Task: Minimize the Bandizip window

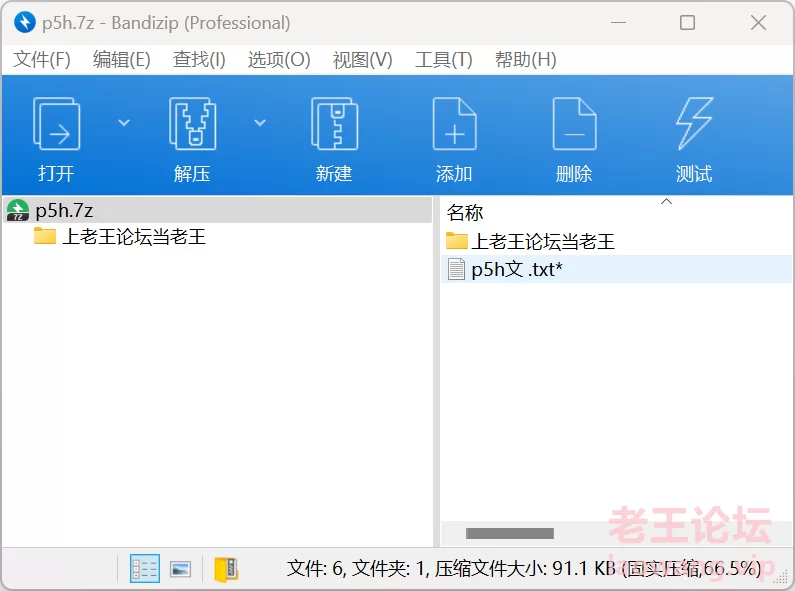Action: (618, 23)
